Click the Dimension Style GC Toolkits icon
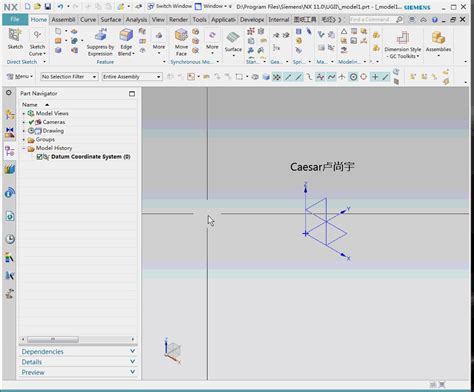The height and width of the screenshot is (392, 474). click(x=403, y=37)
